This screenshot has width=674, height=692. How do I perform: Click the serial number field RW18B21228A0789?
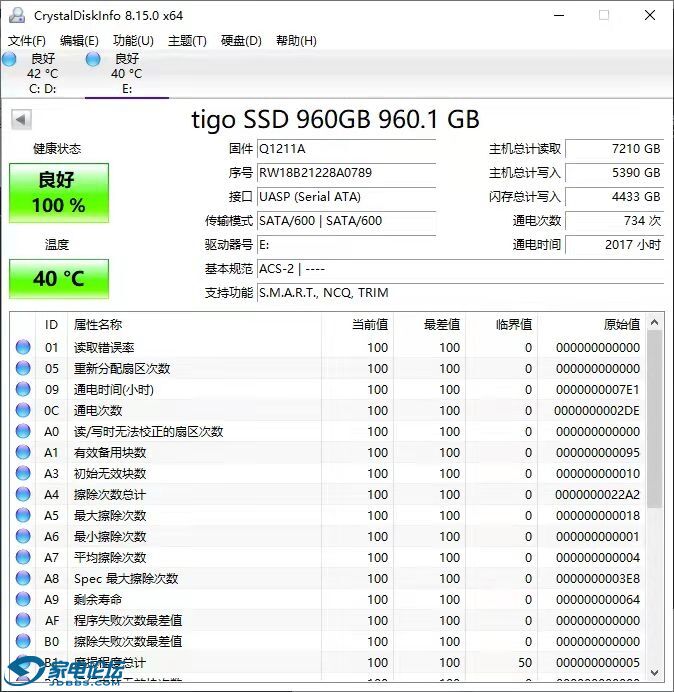[x=346, y=173]
